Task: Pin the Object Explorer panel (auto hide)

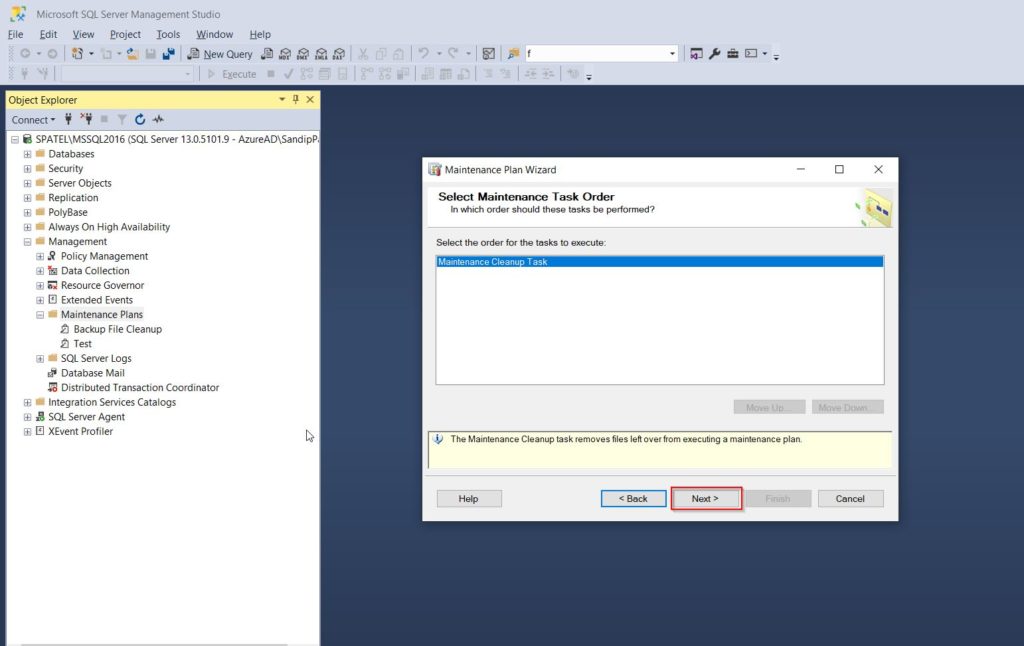Action: tap(296, 99)
